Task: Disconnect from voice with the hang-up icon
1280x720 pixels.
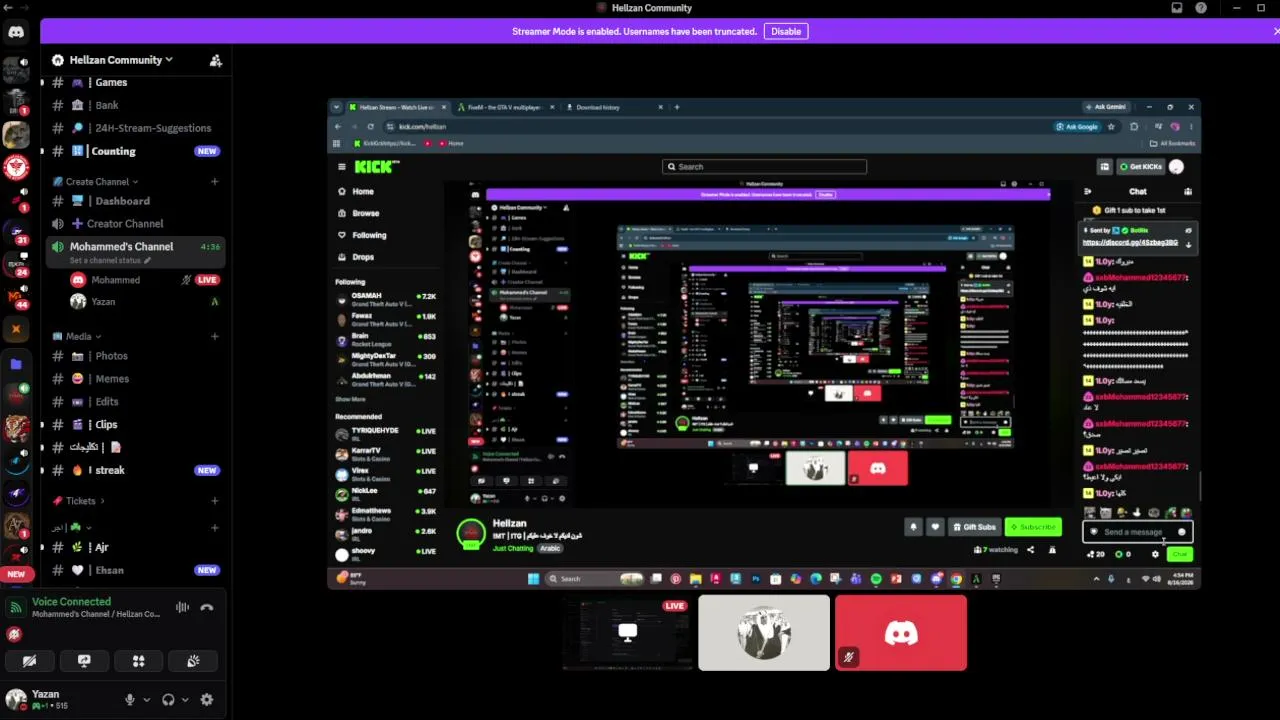Action: click(x=207, y=607)
